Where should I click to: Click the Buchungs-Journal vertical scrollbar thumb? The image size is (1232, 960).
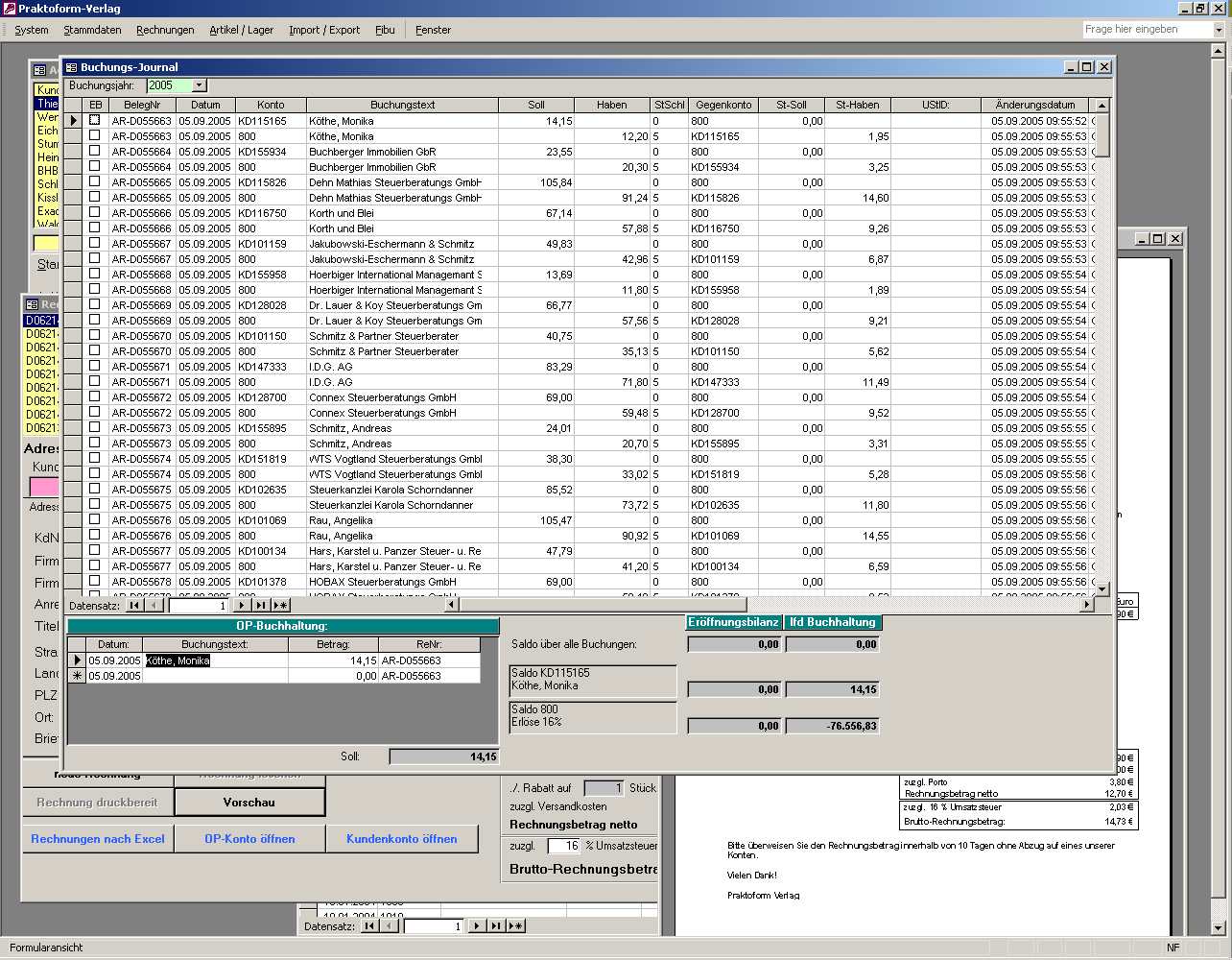(1102, 134)
